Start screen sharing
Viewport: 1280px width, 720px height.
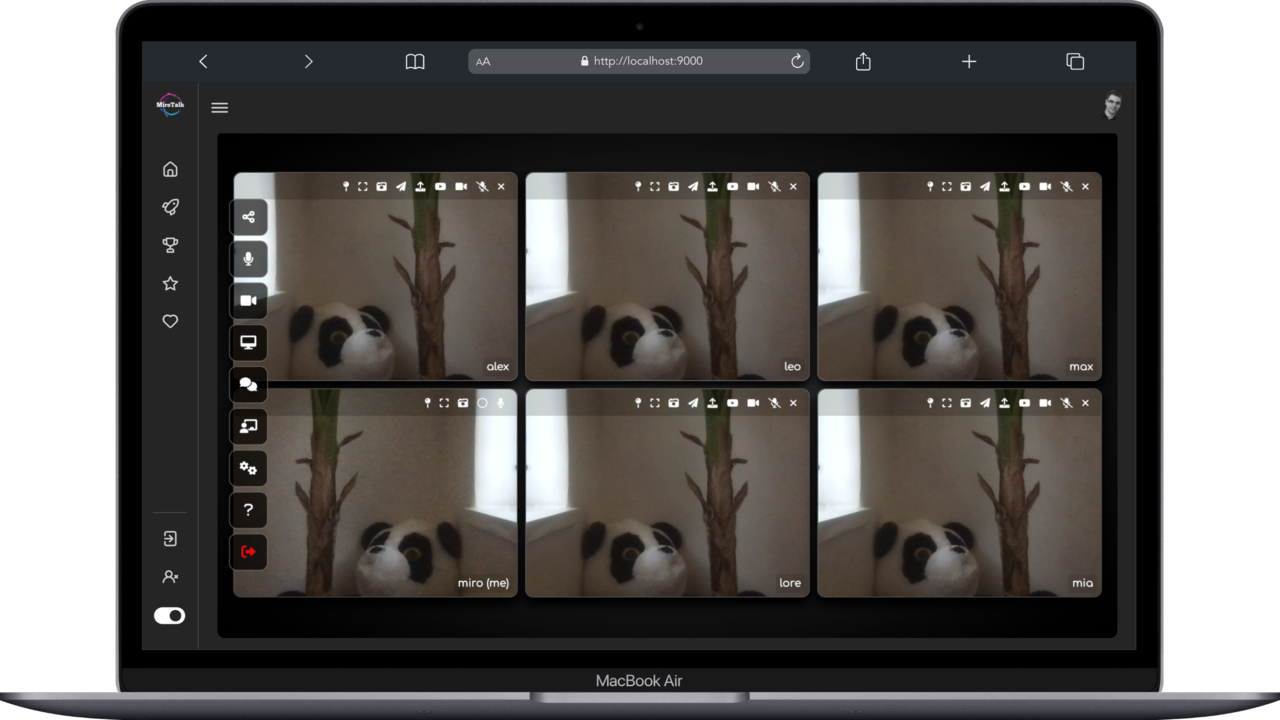249,342
